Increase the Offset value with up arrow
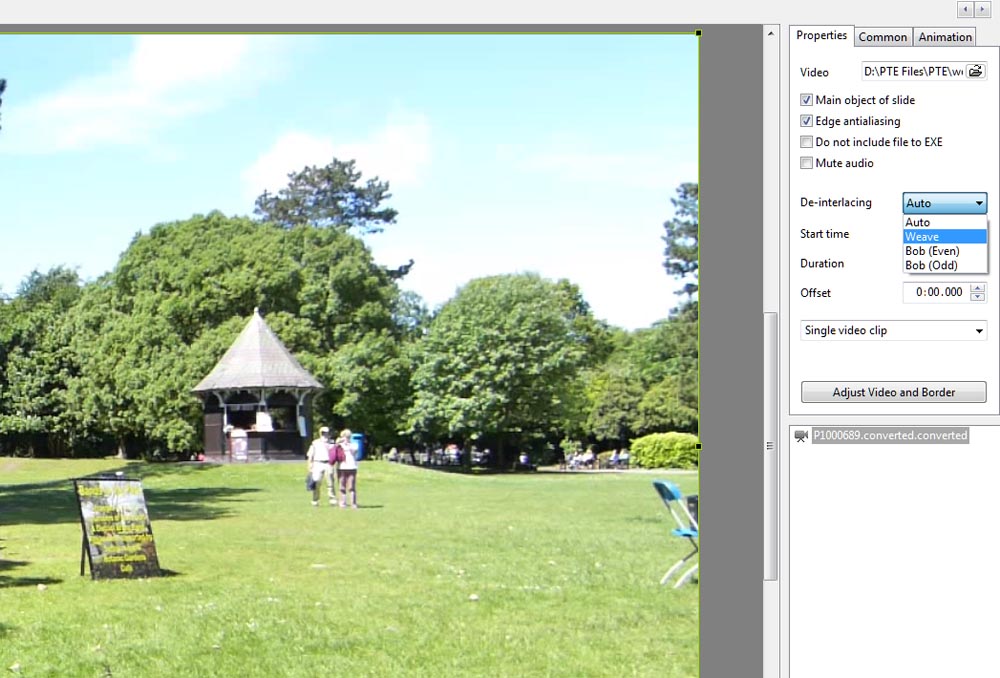1000x678 pixels. click(x=978, y=288)
